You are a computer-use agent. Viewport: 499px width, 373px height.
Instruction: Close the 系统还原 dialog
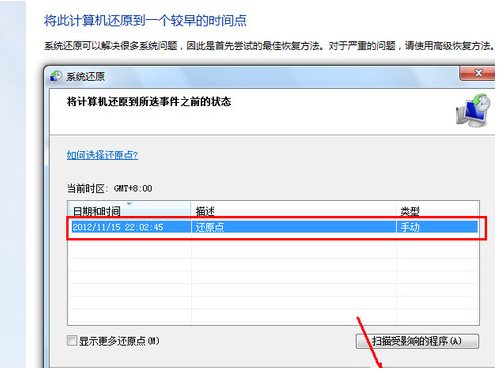tap(477, 73)
